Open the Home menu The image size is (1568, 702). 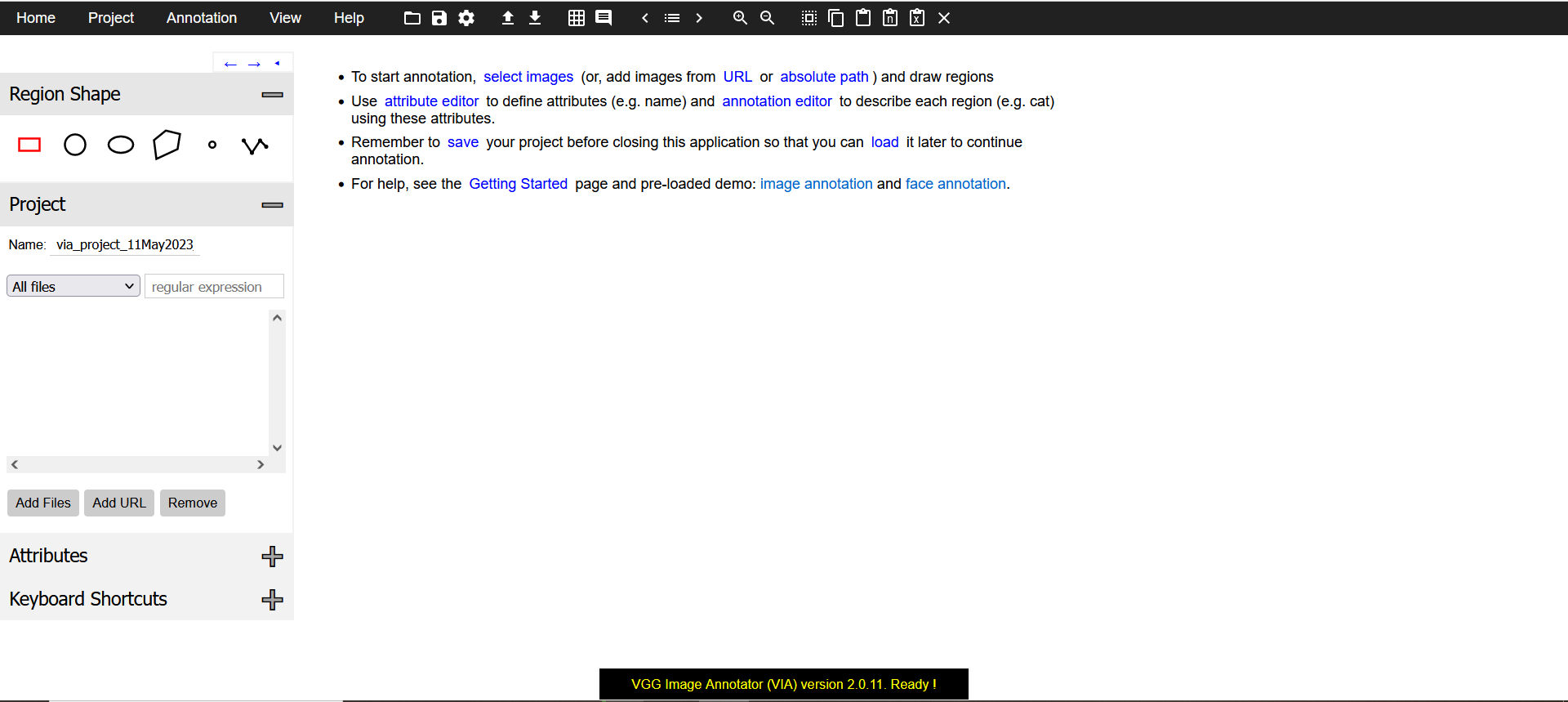click(36, 18)
